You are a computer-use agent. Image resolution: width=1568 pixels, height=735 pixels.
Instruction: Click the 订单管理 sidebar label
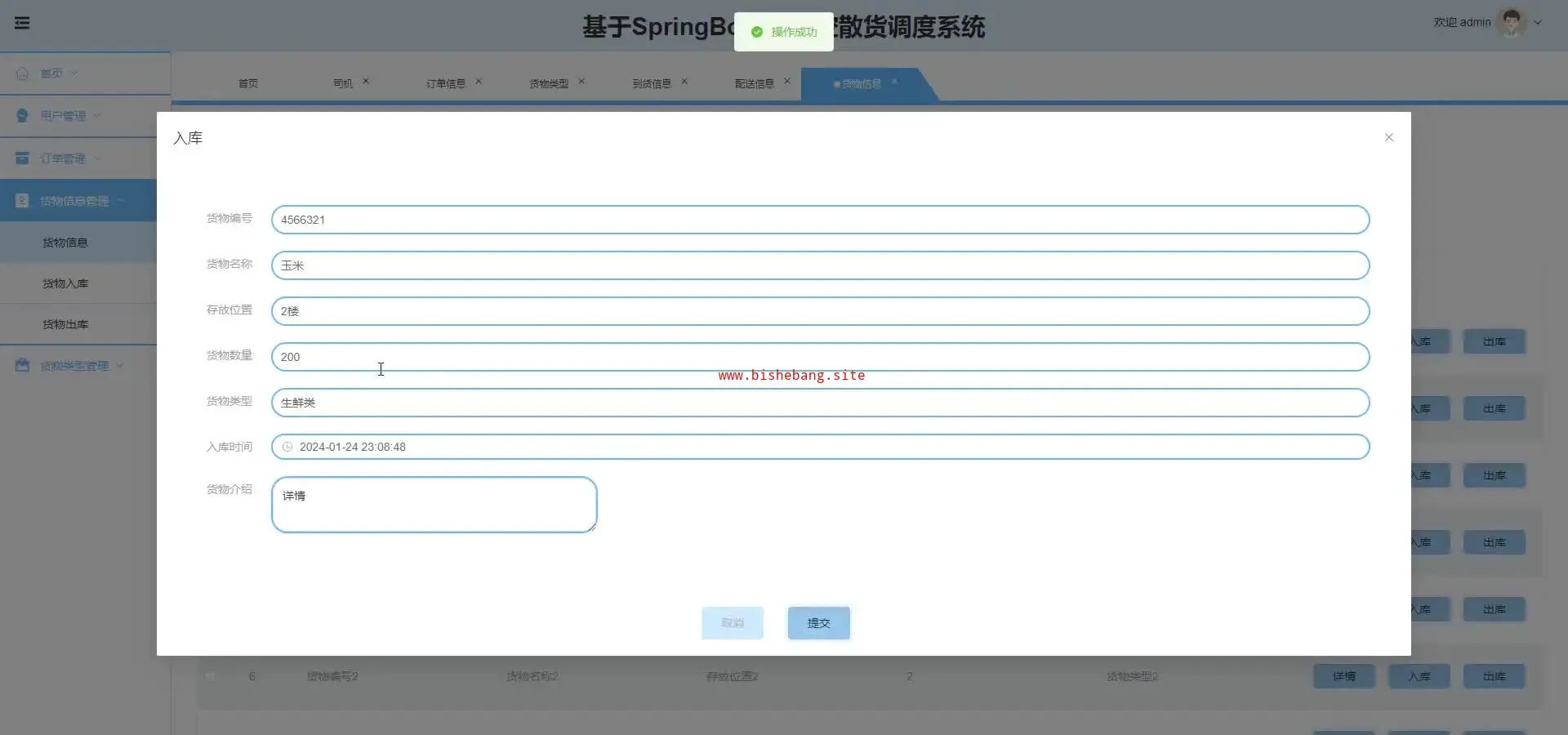[x=63, y=158]
